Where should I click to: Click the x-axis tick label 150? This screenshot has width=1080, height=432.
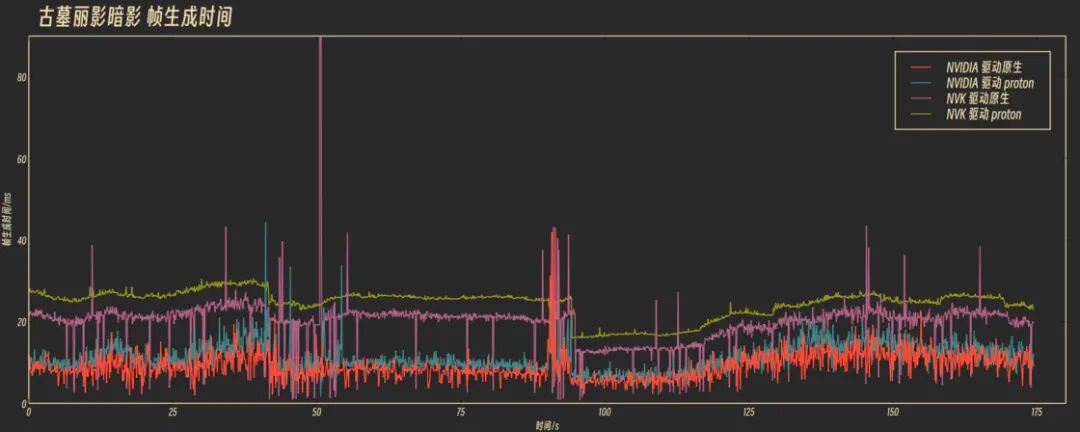pos(892,412)
